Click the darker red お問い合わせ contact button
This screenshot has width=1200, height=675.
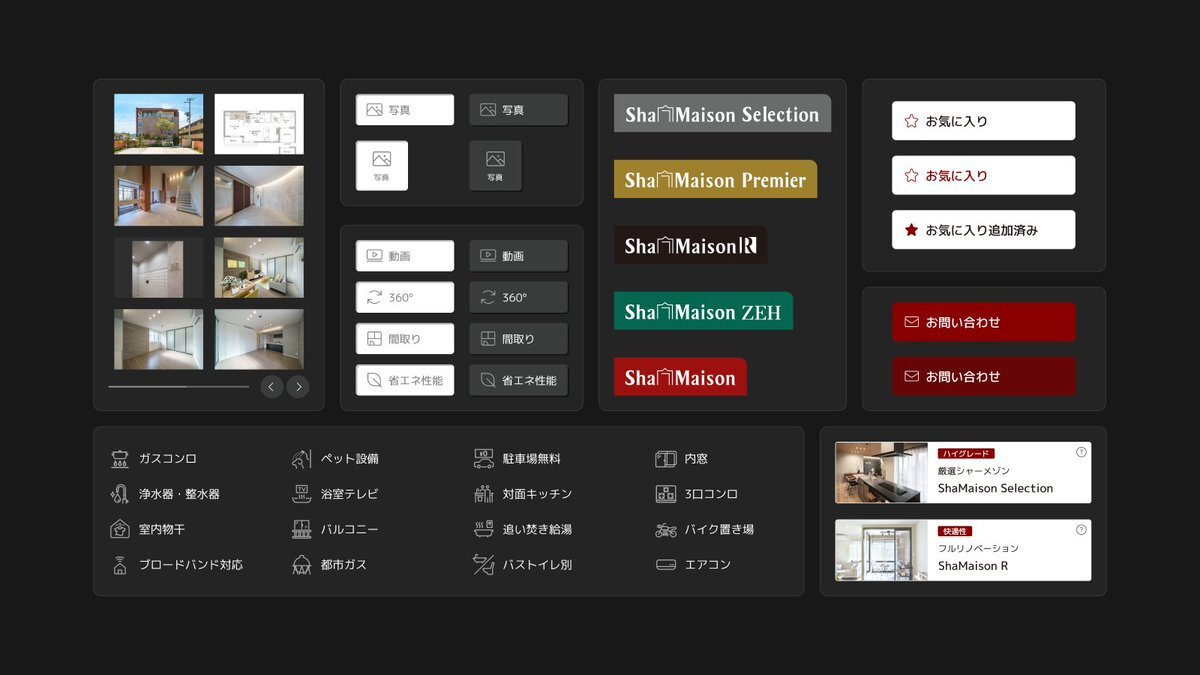pyautogui.click(x=983, y=376)
